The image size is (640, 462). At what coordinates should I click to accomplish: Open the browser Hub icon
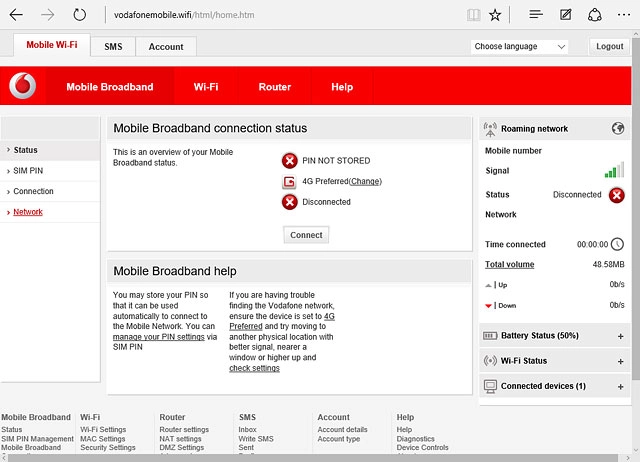click(x=537, y=15)
